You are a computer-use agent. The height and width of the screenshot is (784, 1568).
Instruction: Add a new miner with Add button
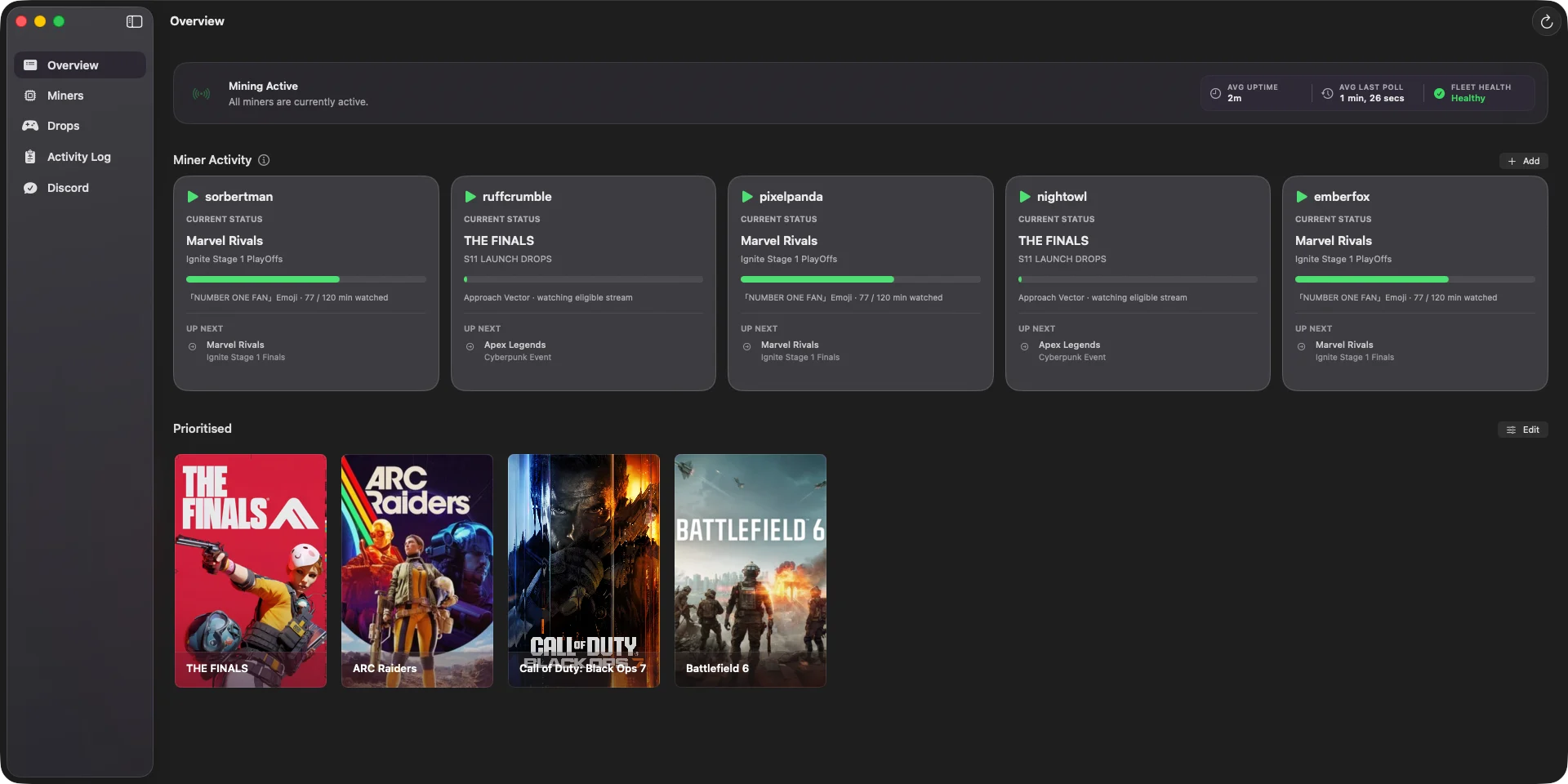(x=1523, y=161)
